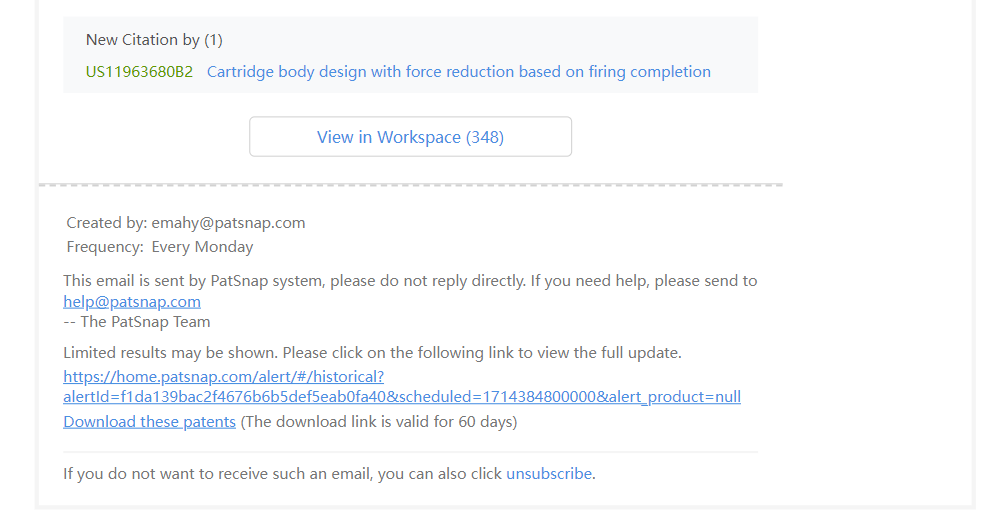Open patent number US11963680B2
993x519 pixels.
click(x=139, y=72)
